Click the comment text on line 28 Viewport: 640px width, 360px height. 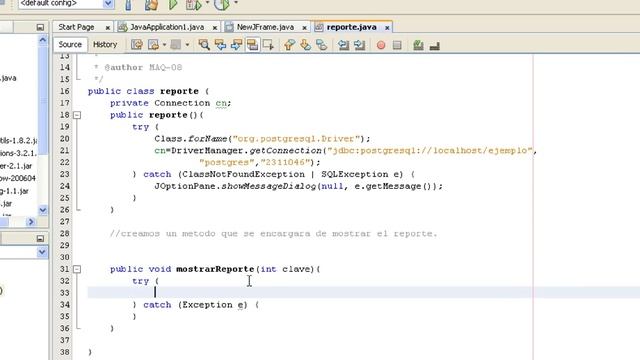pyautogui.click(x=273, y=234)
